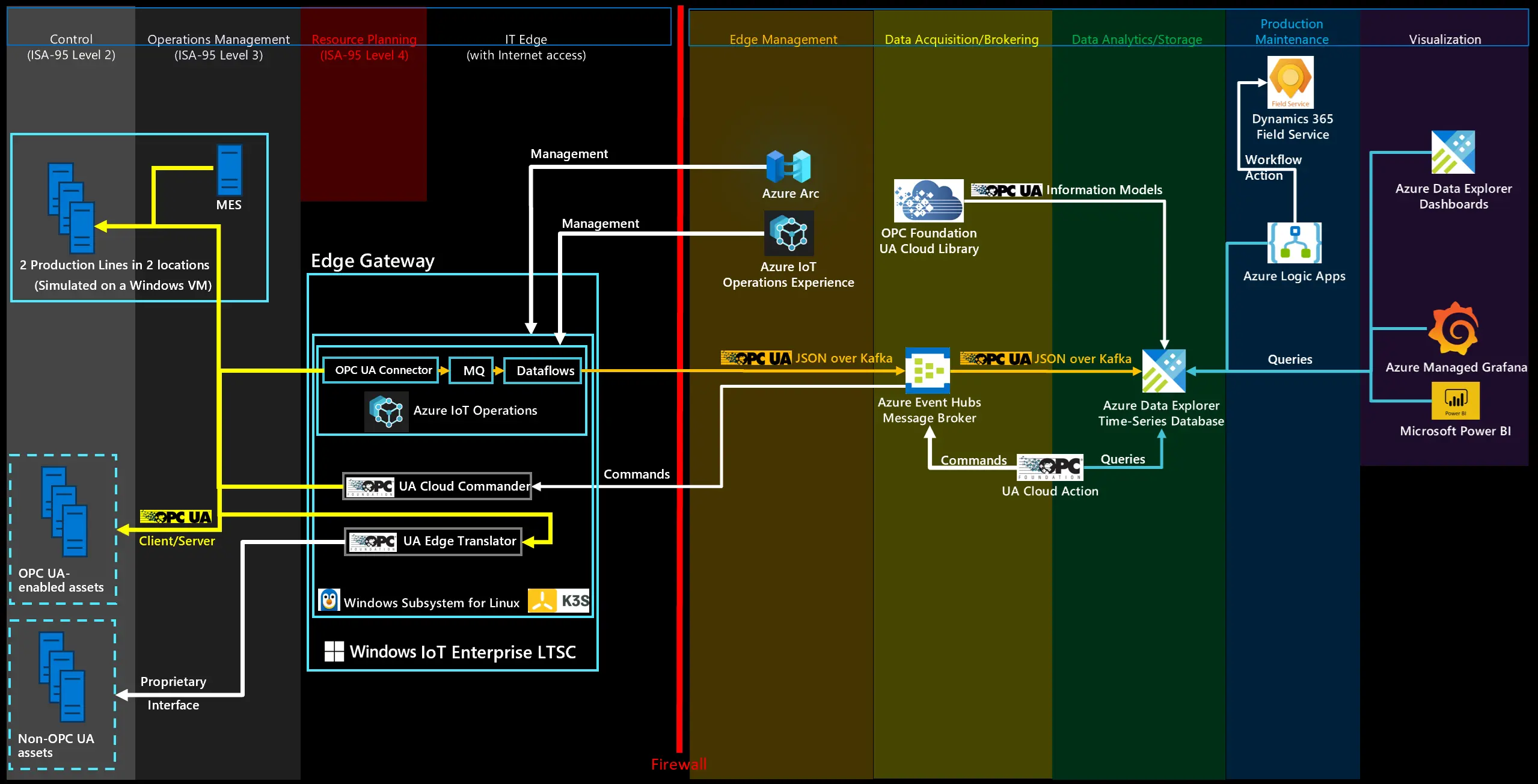Click the Workflow Action label
This screenshot has width=1538, height=784.
click(x=1272, y=168)
